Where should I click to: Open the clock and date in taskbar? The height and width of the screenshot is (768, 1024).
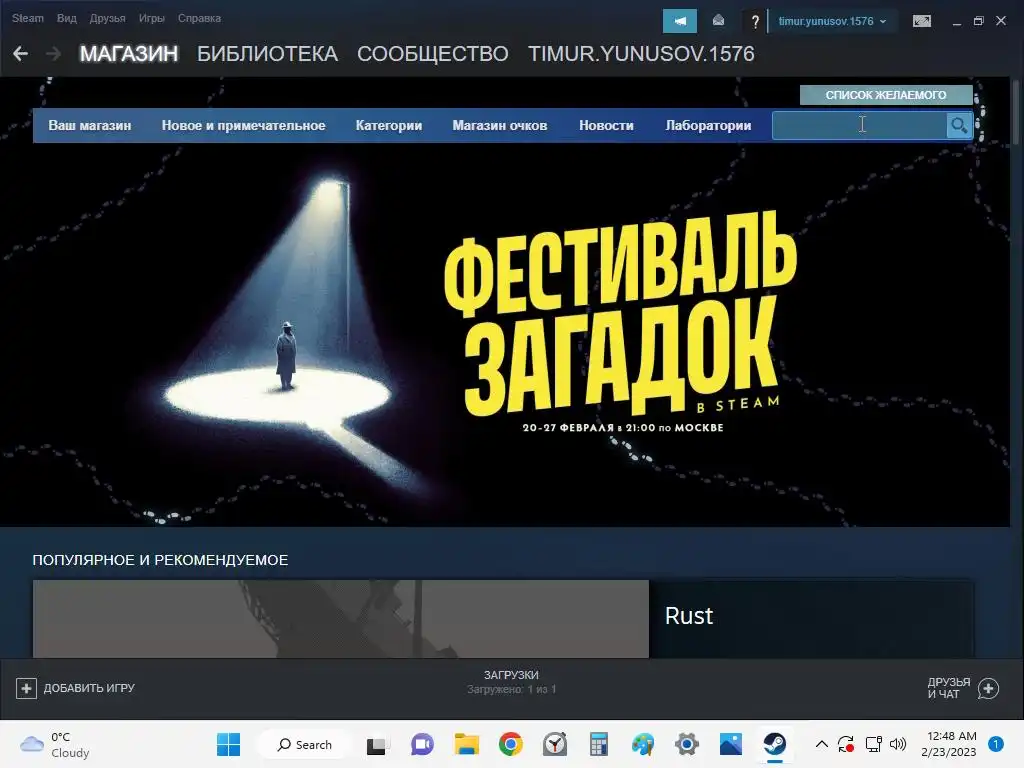(x=949, y=744)
